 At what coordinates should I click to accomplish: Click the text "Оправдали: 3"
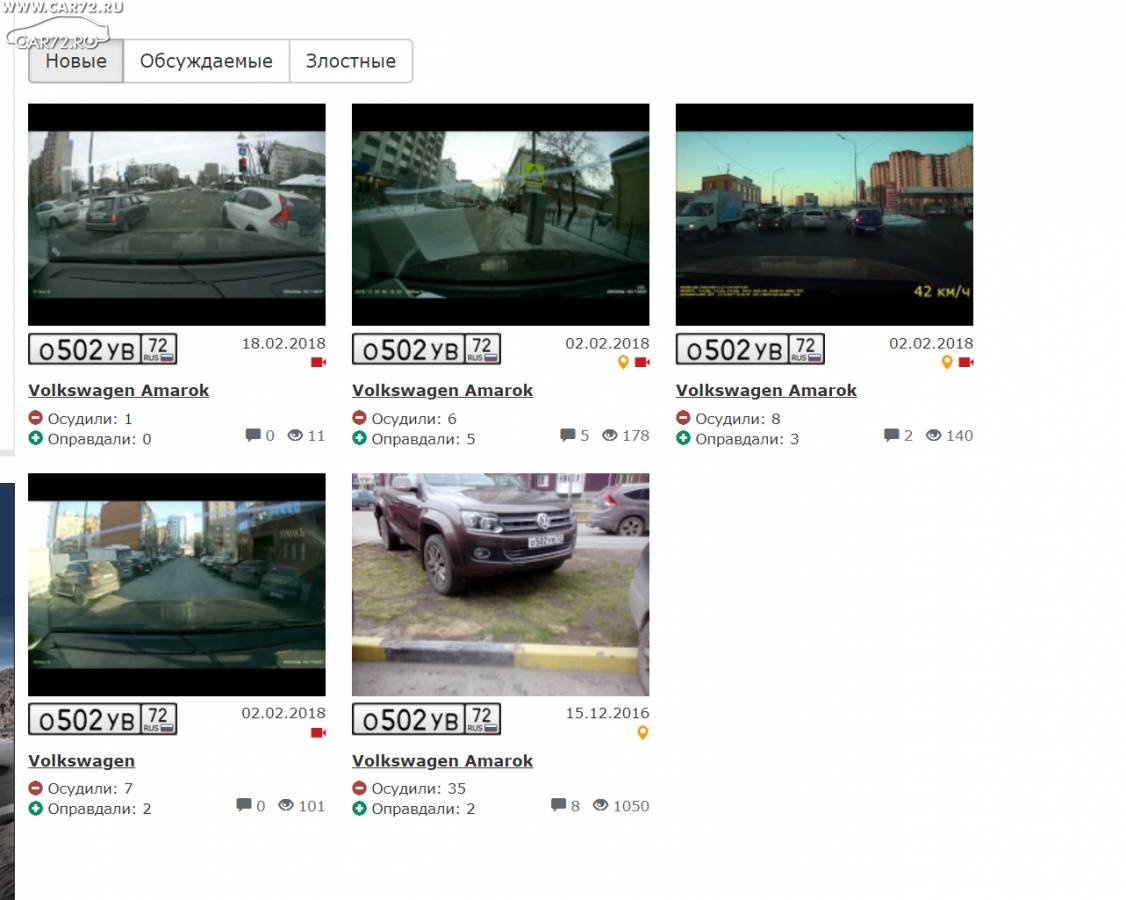click(x=747, y=439)
